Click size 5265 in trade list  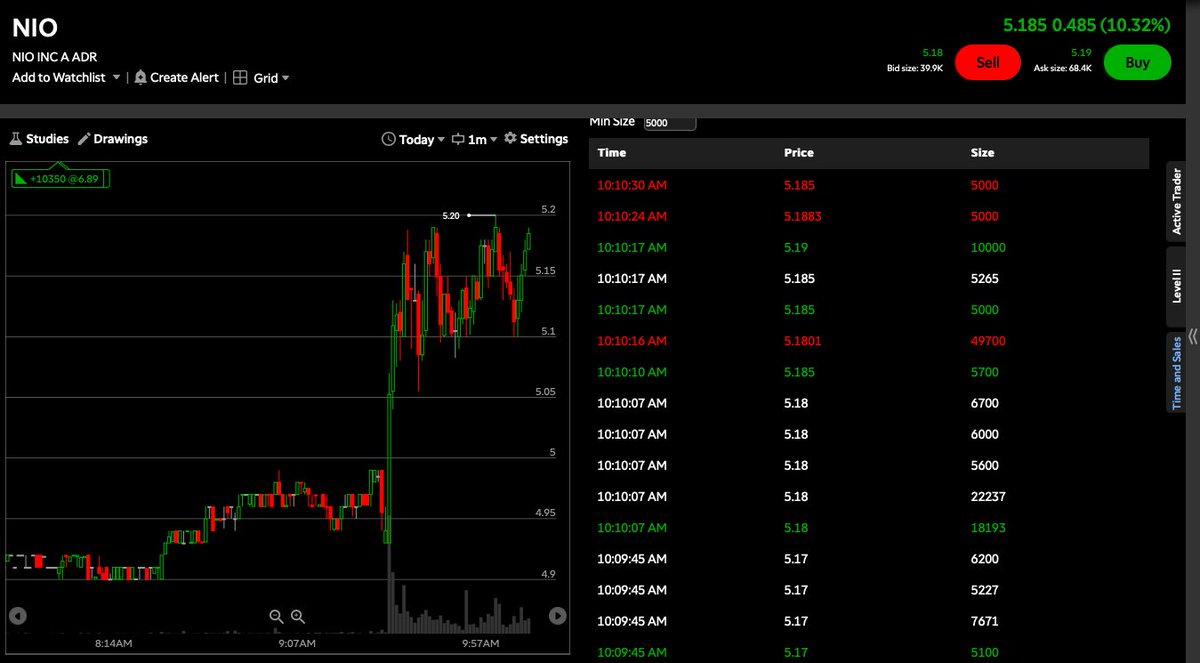pyautogui.click(x=985, y=279)
